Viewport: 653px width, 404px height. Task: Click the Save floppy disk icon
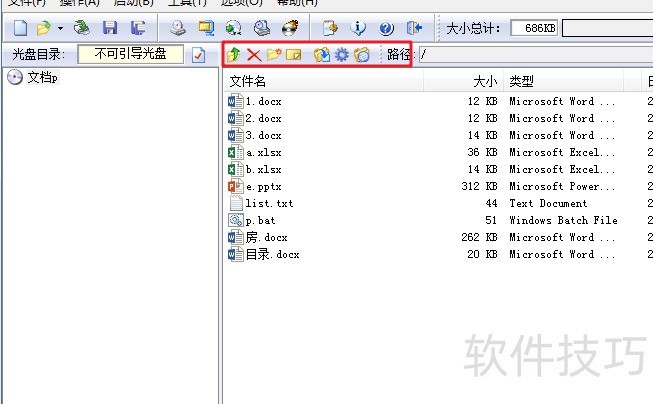[110, 28]
